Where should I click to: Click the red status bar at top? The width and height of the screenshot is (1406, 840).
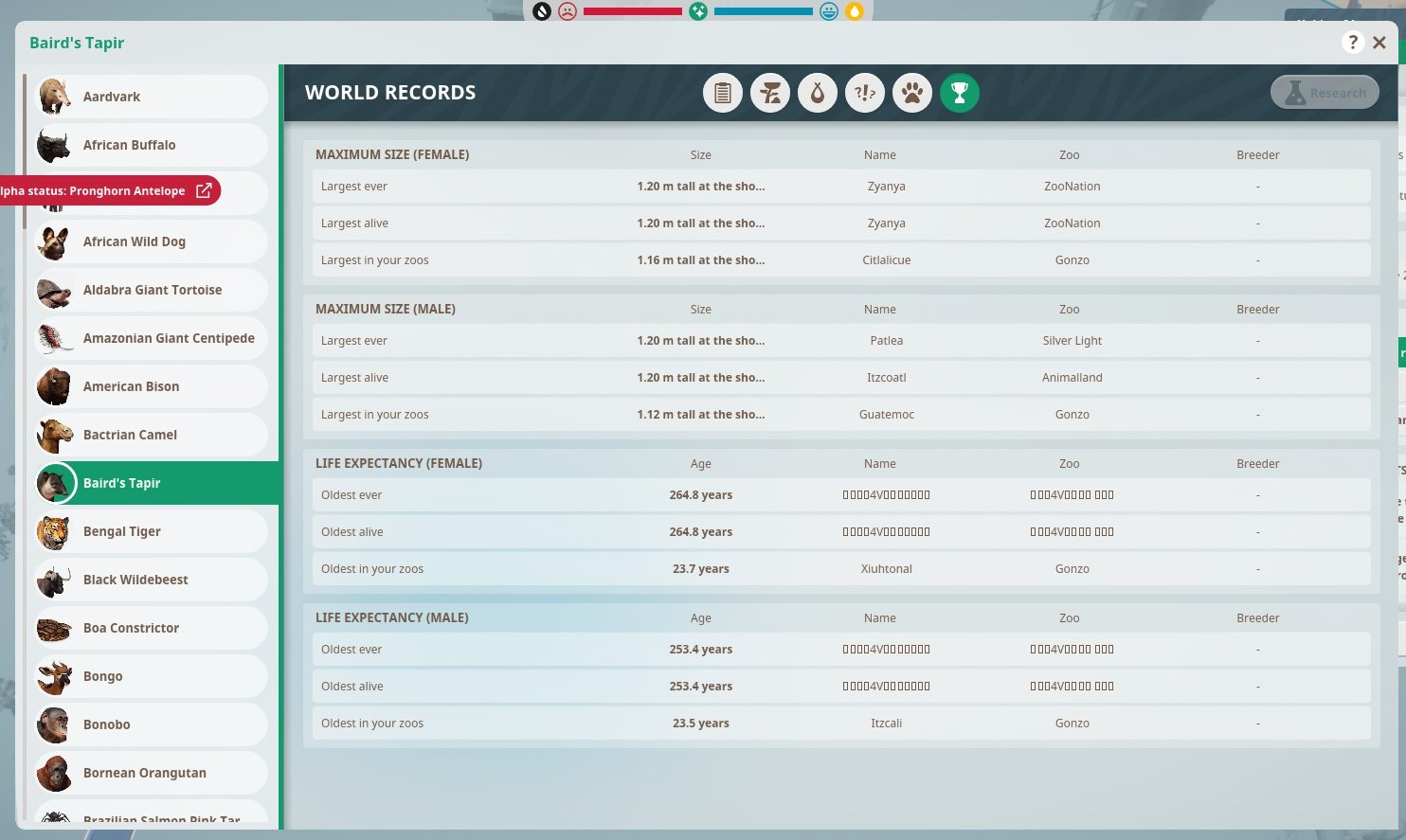pyautogui.click(x=633, y=11)
